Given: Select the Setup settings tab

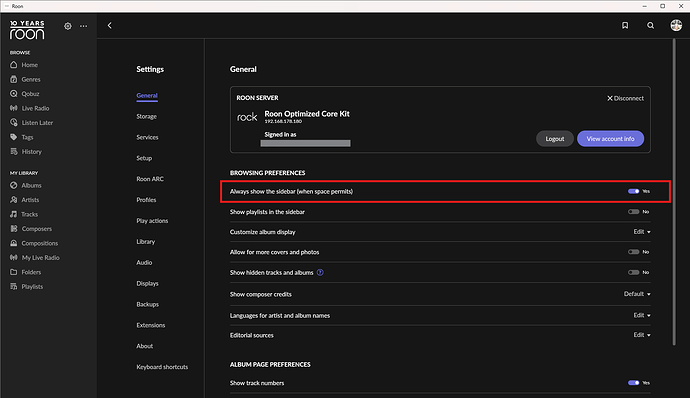Looking at the screenshot, I should pos(144,158).
